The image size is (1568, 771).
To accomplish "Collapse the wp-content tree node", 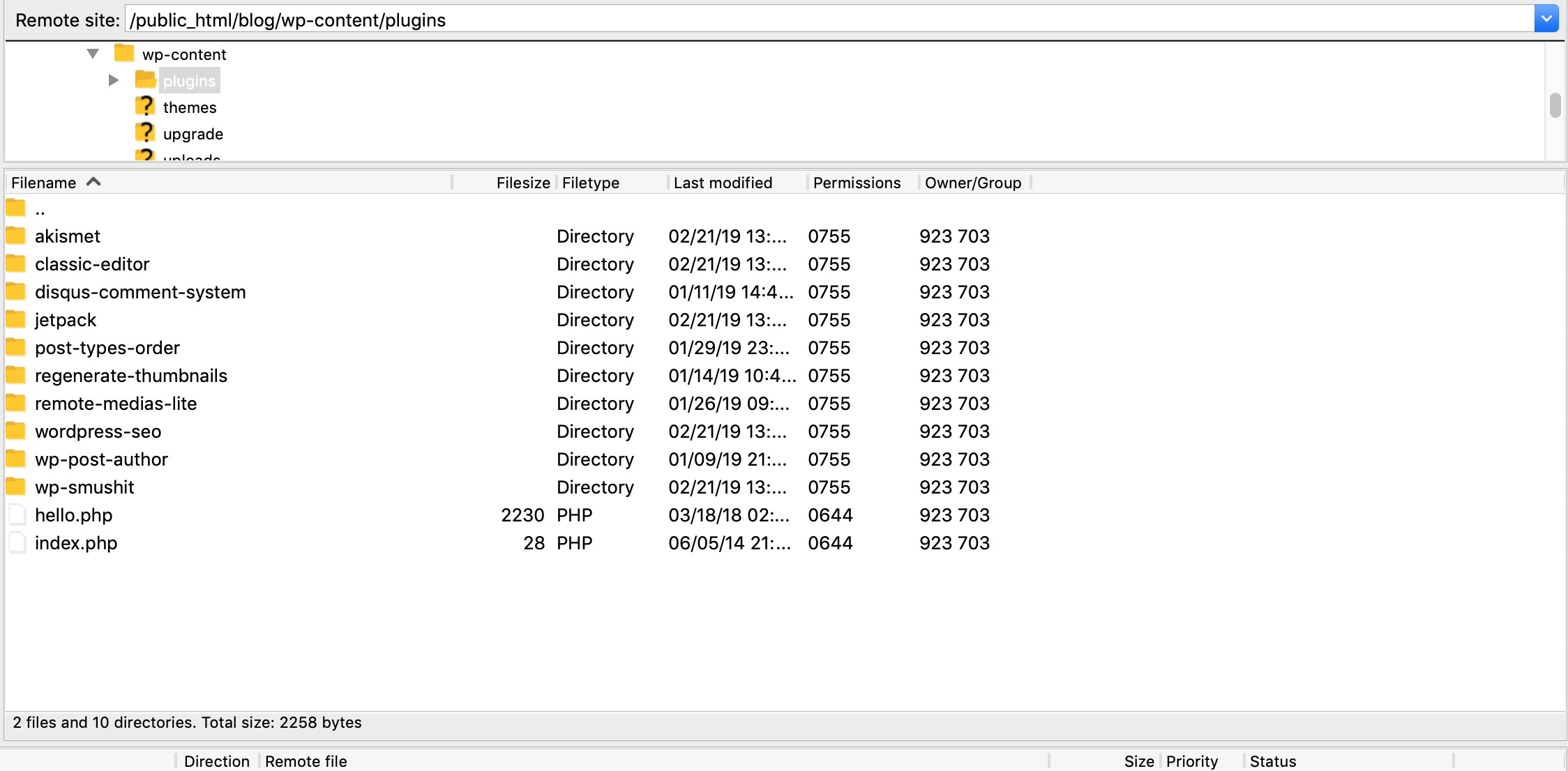I will 93,54.
